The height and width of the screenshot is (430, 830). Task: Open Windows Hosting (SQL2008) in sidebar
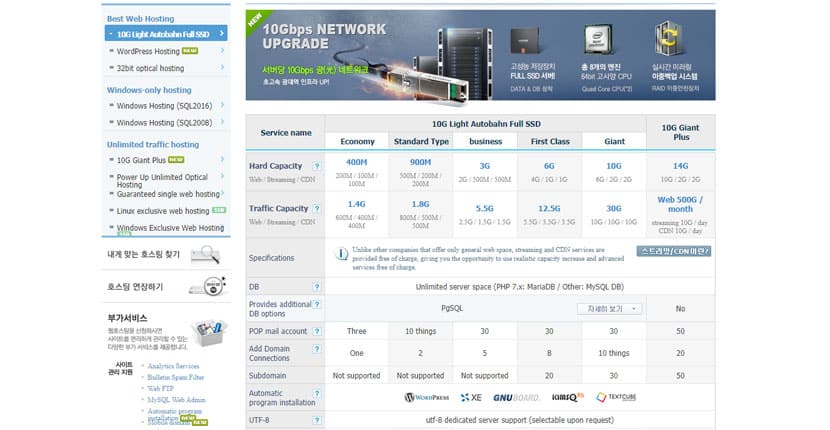[164, 123]
